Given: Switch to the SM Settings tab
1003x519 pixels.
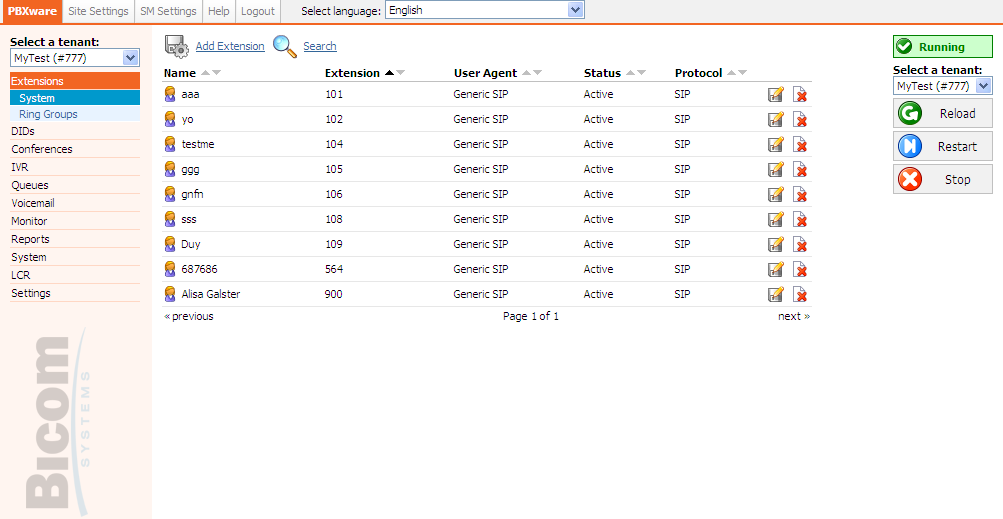Looking at the screenshot, I should (168, 11).
